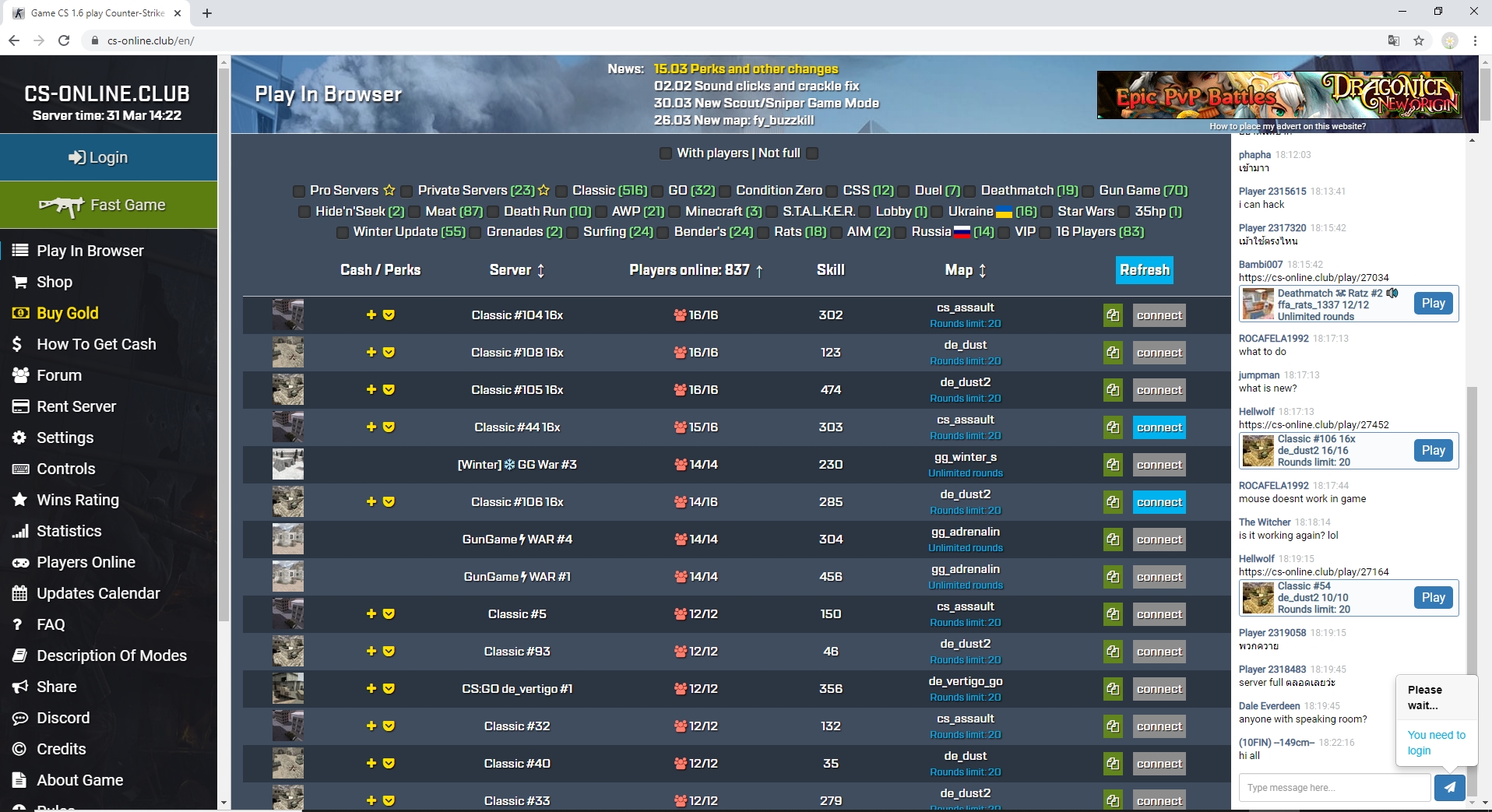
Task: Click perks shield icon on Classic #44 16x
Action: 389,427
